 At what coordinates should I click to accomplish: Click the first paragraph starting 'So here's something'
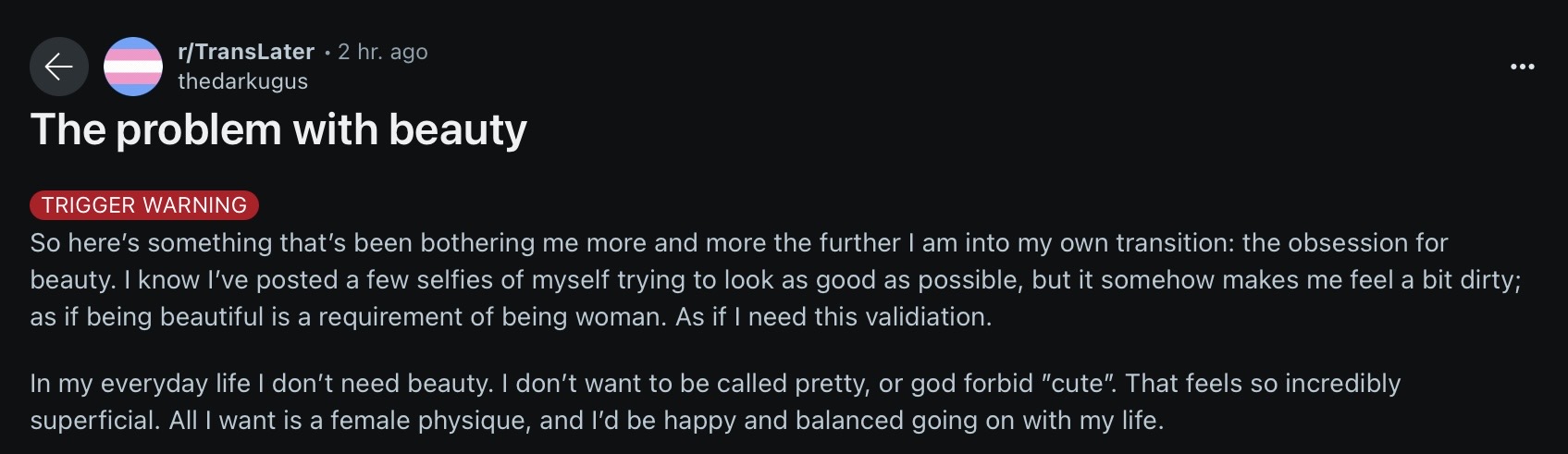[775, 279]
